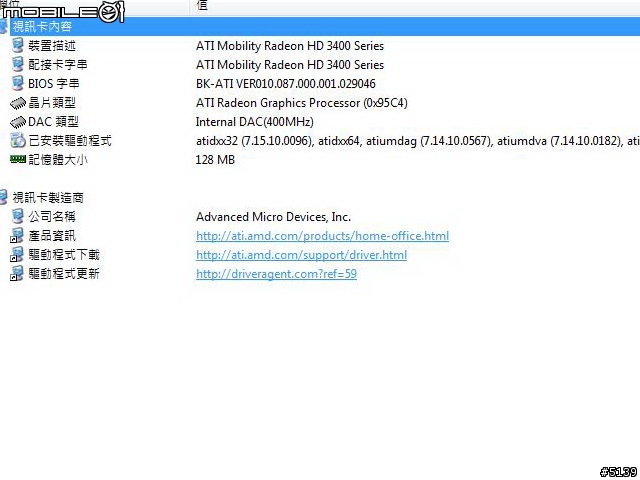
Task: Click the monitor icon beside 配接卡字串
Action: click(18, 64)
